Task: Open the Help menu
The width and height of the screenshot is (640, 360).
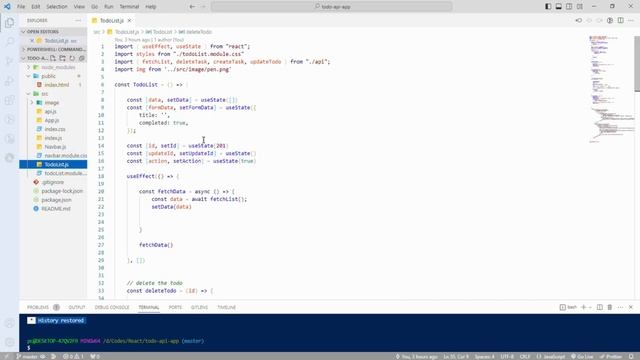Action: click(x=151, y=7)
